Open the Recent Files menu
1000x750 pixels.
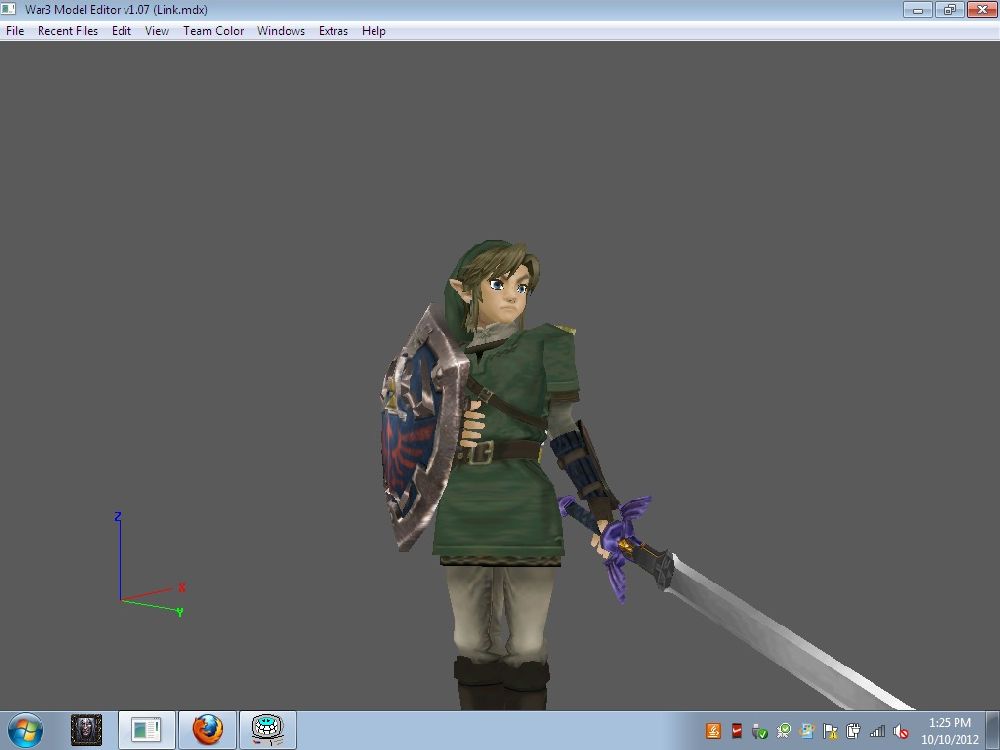coord(68,31)
